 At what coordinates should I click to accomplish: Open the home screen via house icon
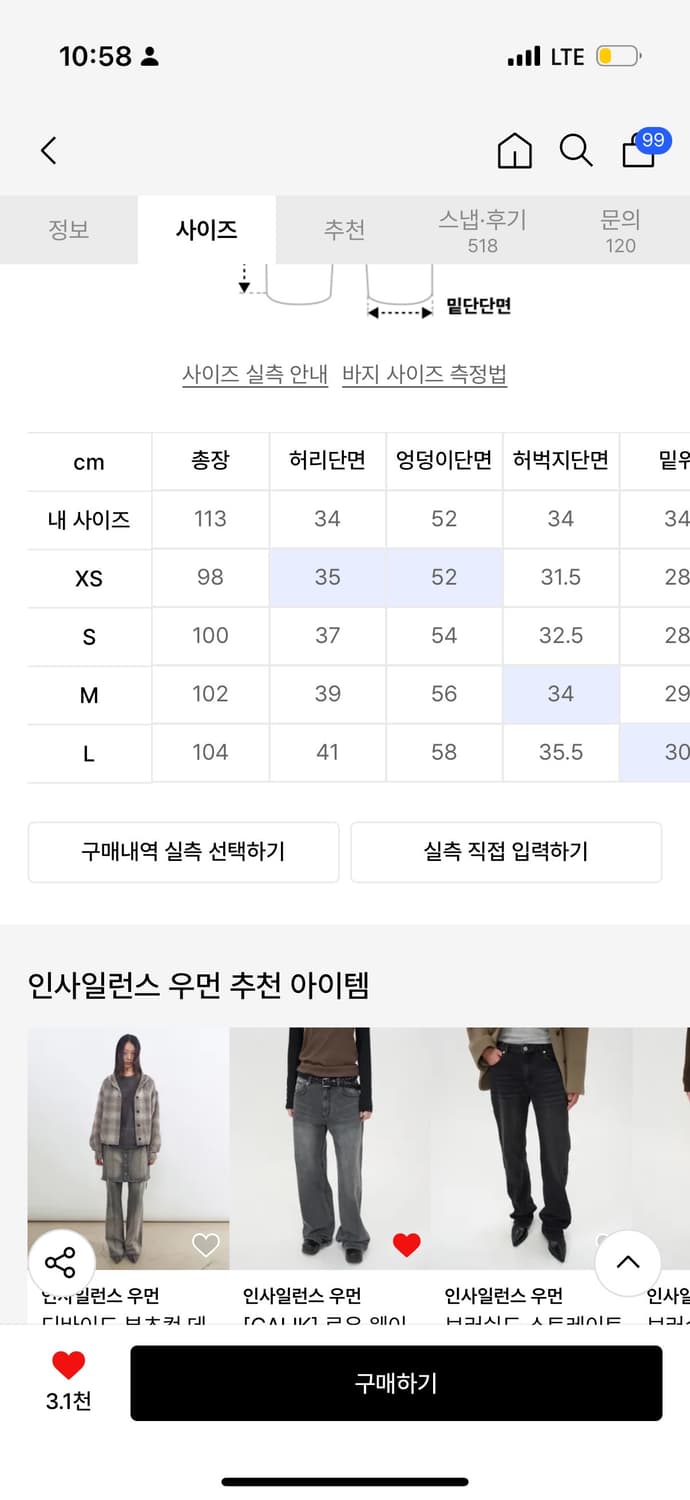pyautogui.click(x=513, y=151)
